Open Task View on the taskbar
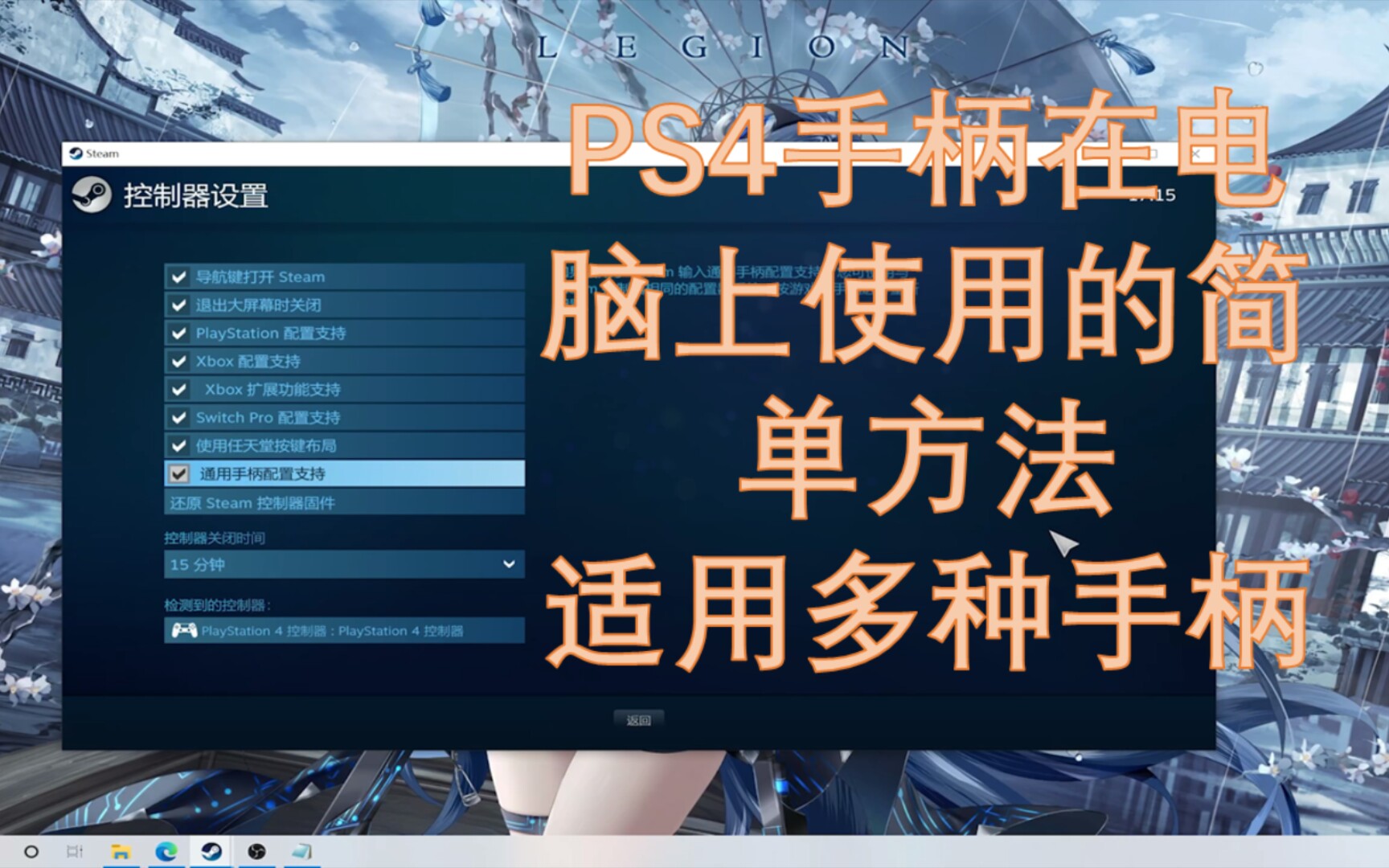Screen dimensions: 1389x868 pos(75,852)
